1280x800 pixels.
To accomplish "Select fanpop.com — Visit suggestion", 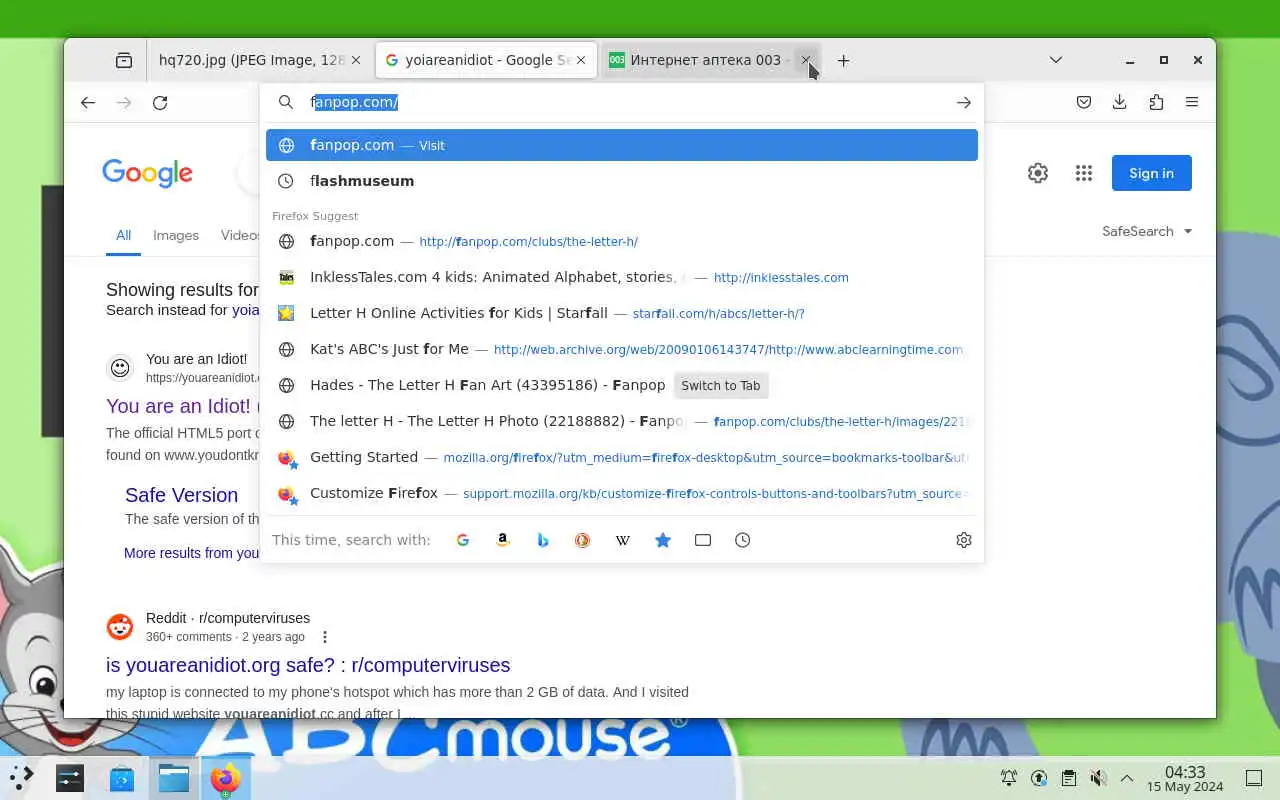I will [x=622, y=145].
